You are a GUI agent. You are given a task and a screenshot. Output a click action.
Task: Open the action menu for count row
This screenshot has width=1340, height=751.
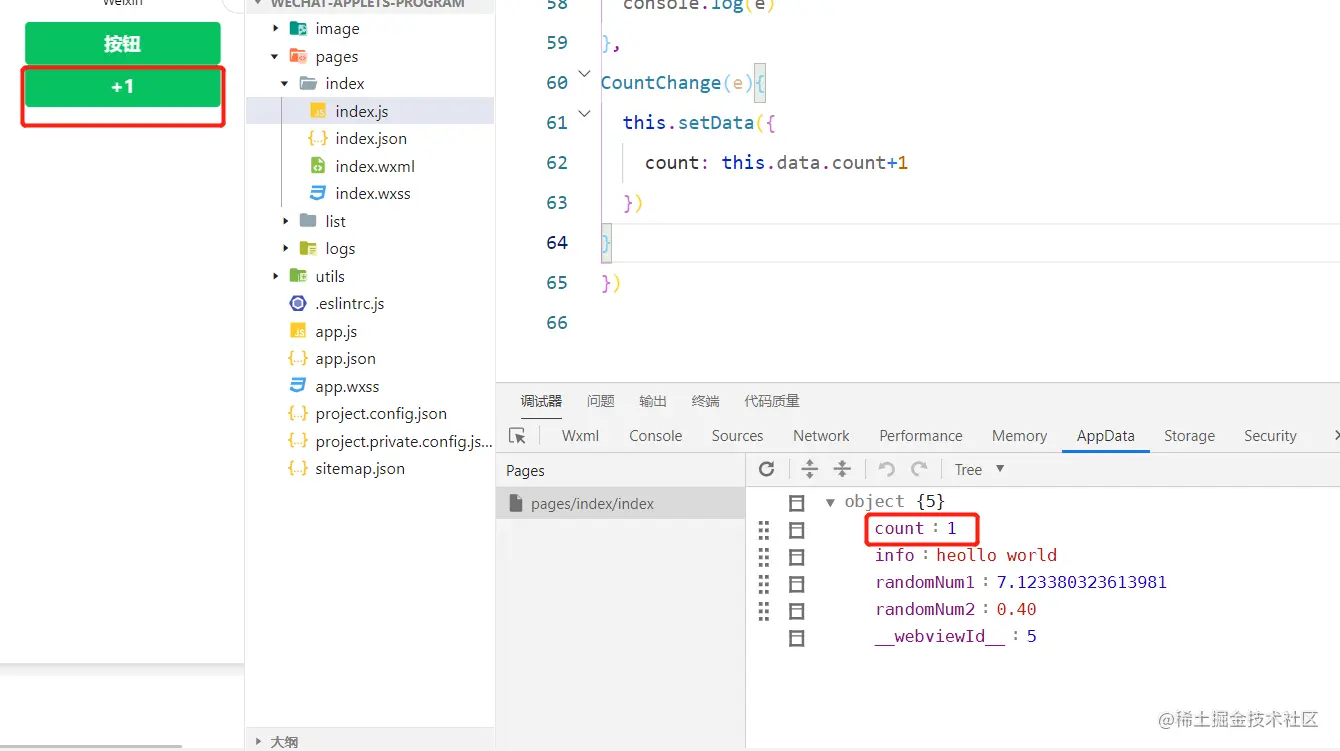(x=797, y=529)
